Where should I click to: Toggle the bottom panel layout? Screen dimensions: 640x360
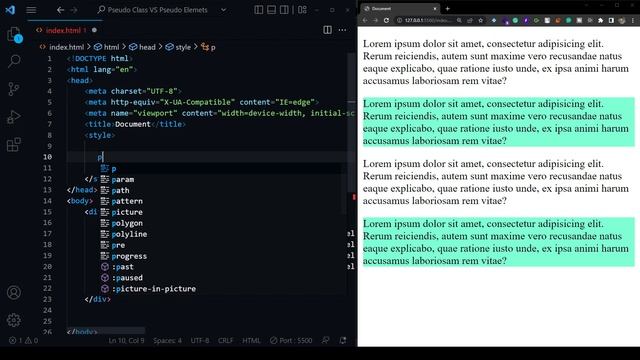pos(271,10)
